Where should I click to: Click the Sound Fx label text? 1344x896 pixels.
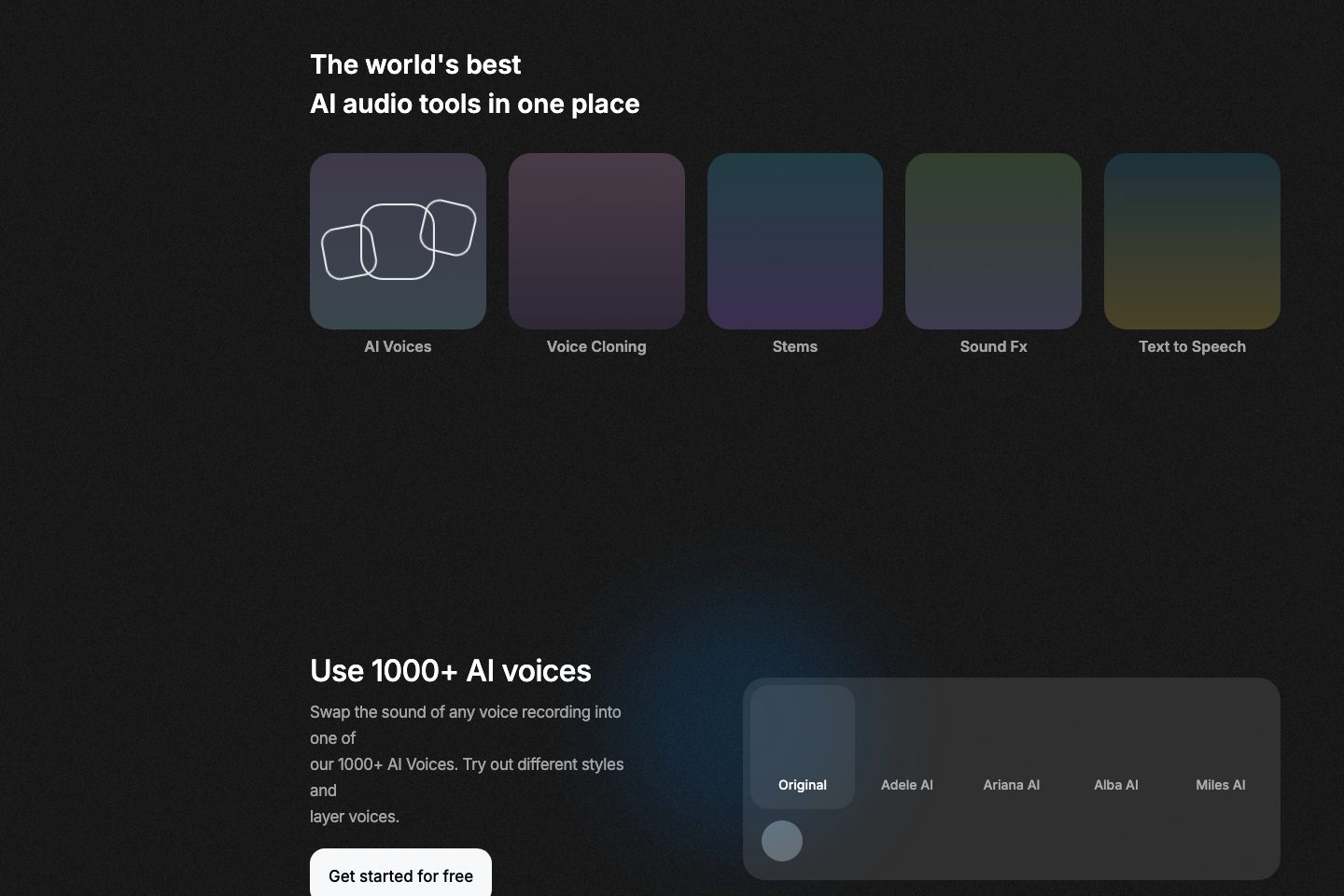click(x=993, y=346)
